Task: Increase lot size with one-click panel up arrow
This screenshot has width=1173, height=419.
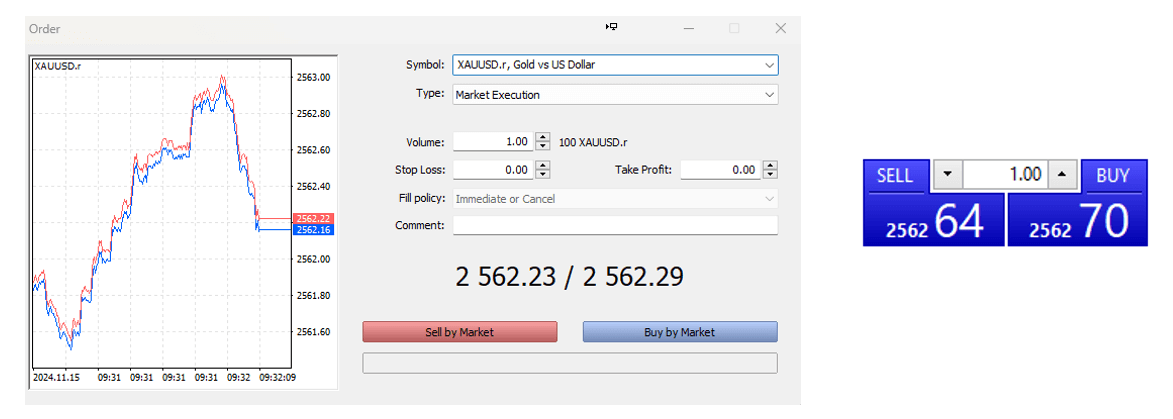Action: pos(1061,176)
